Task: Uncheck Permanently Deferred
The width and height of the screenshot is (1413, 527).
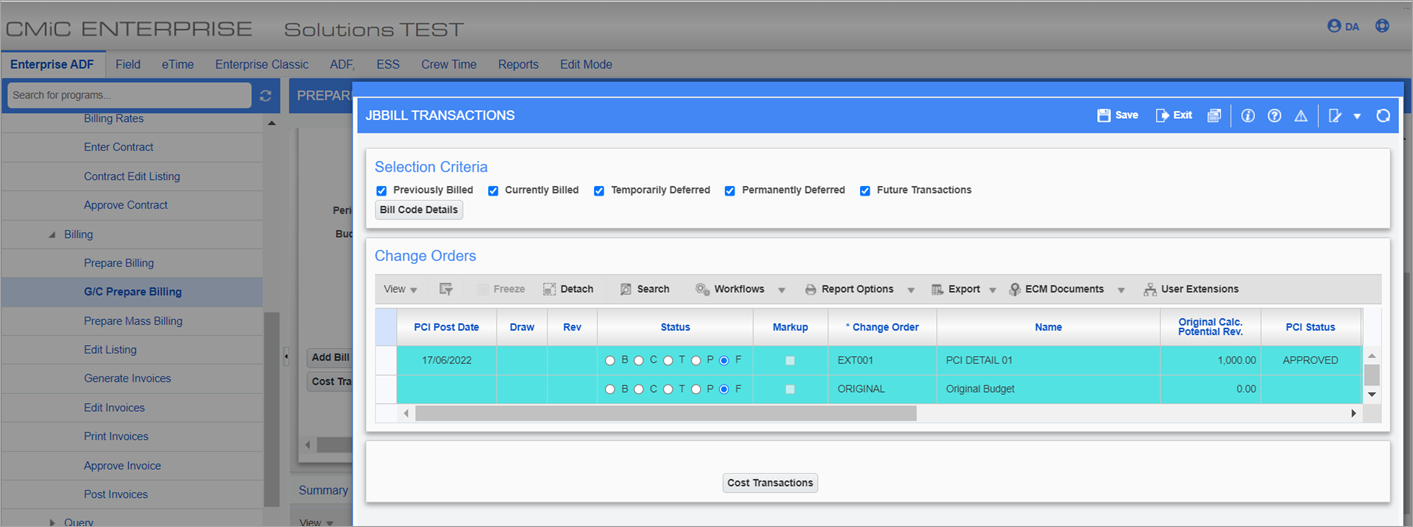Action: point(730,190)
